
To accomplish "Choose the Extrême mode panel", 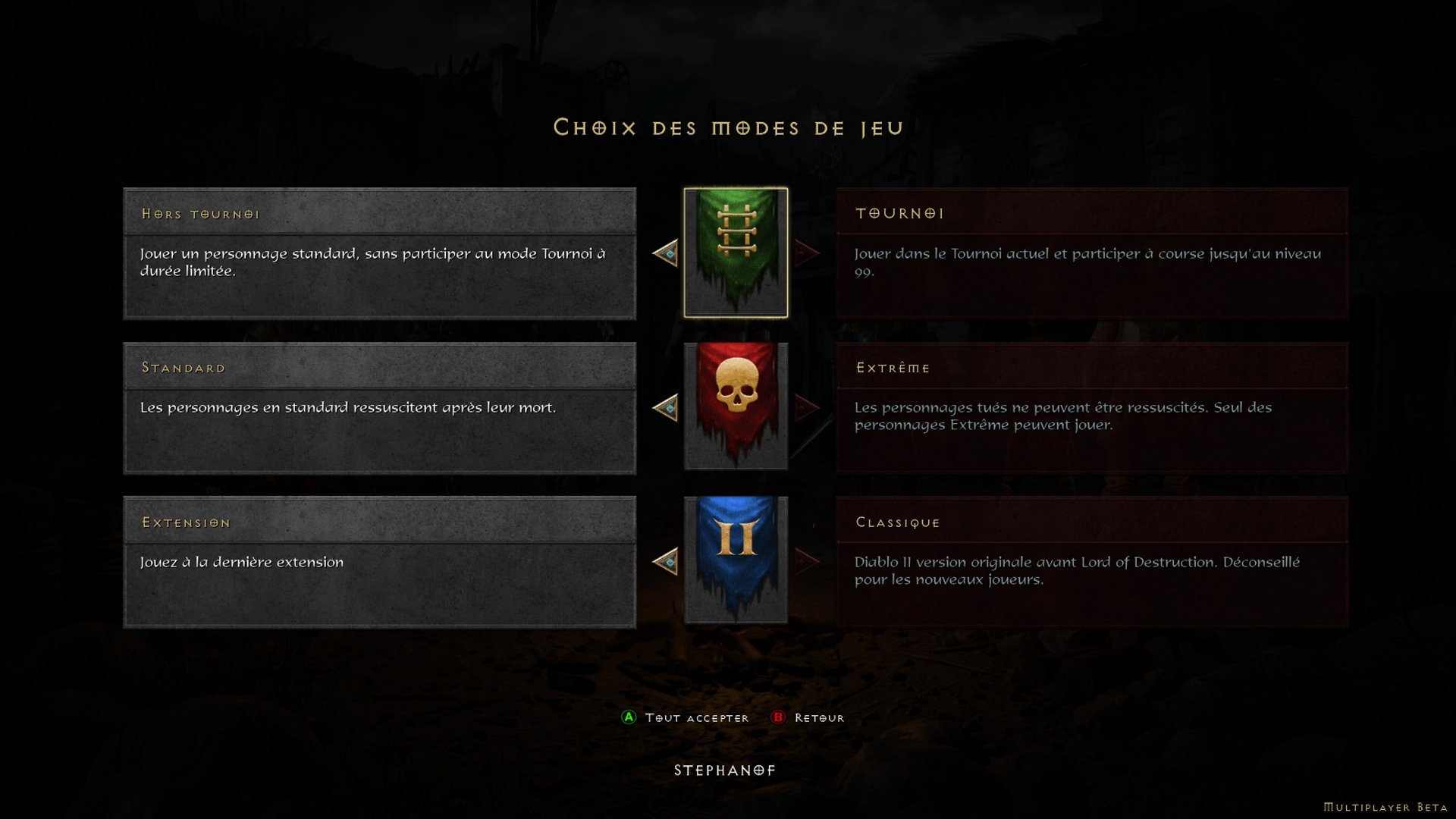I will coord(1092,408).
